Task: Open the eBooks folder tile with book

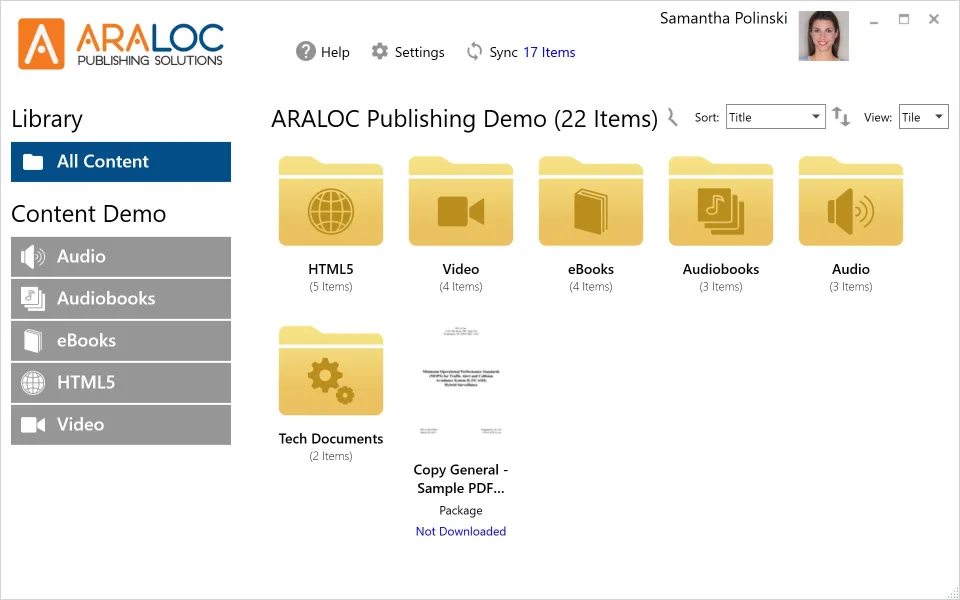Action: tap(591, 201)
